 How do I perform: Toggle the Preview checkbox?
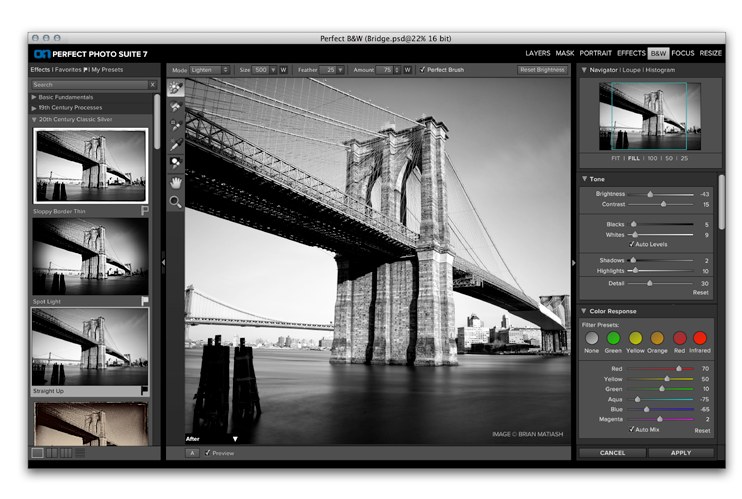(x=208, y=453)
